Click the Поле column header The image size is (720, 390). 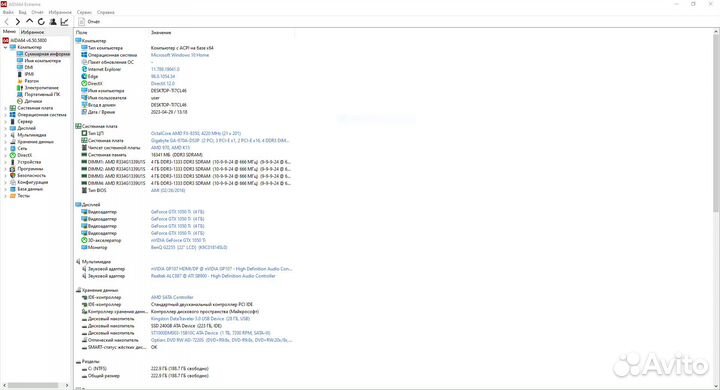click(81, 33)
